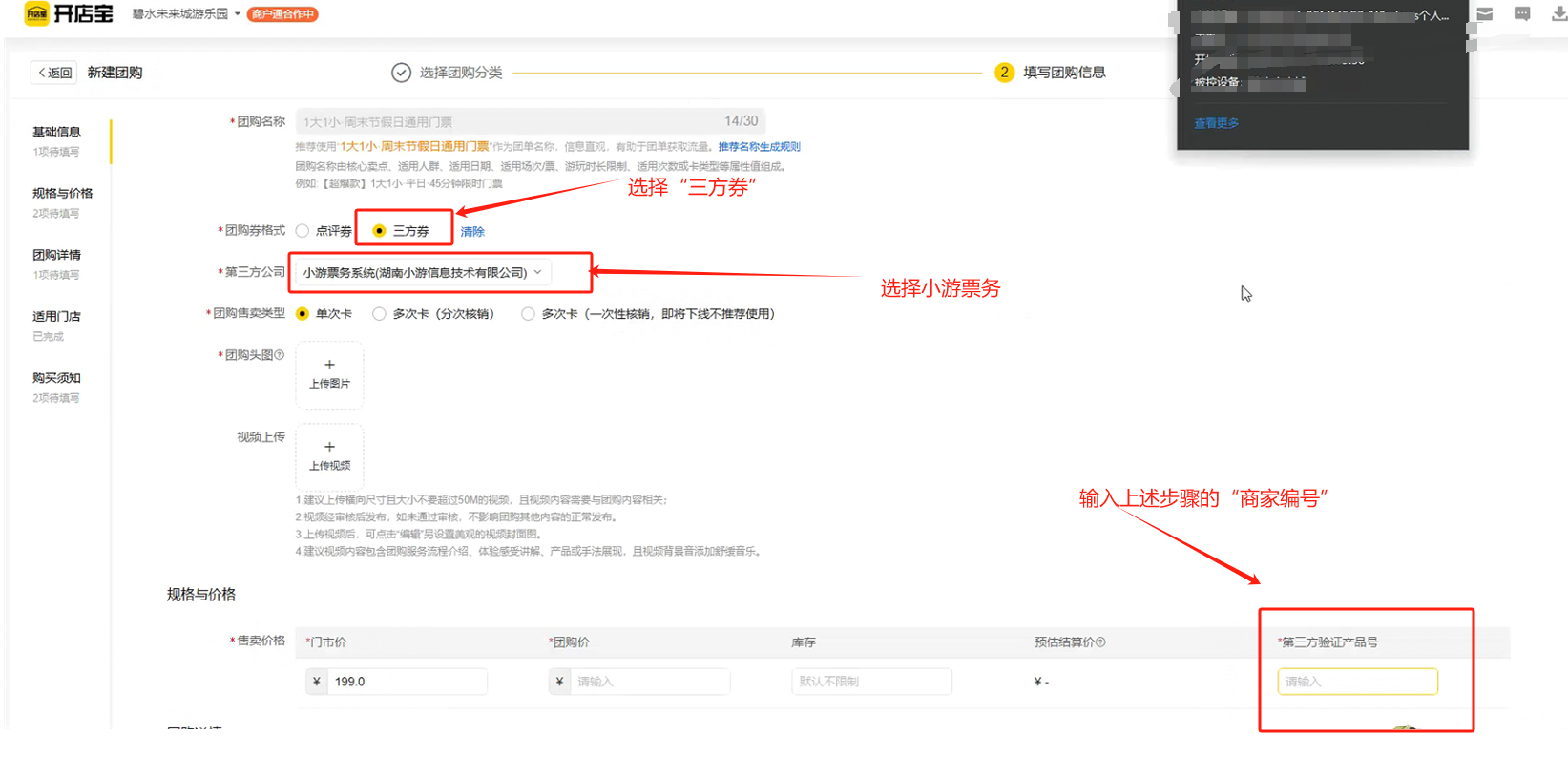The width and height of the screenshot is (1568, 779).
Task: Click the download icon in header
Action: (1558, 13)
